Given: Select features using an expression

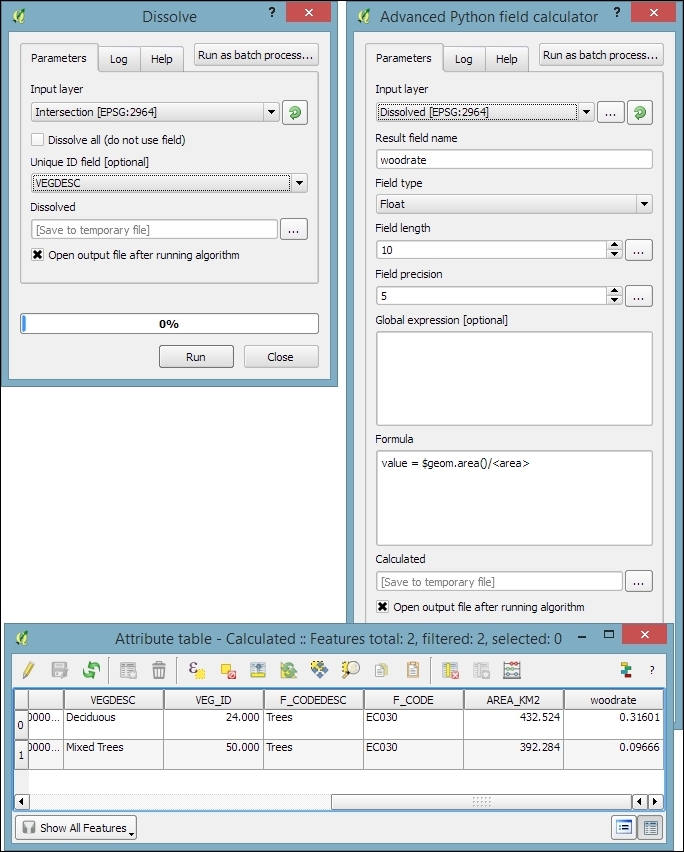Looking at the screenshot, I should [196, 670].
